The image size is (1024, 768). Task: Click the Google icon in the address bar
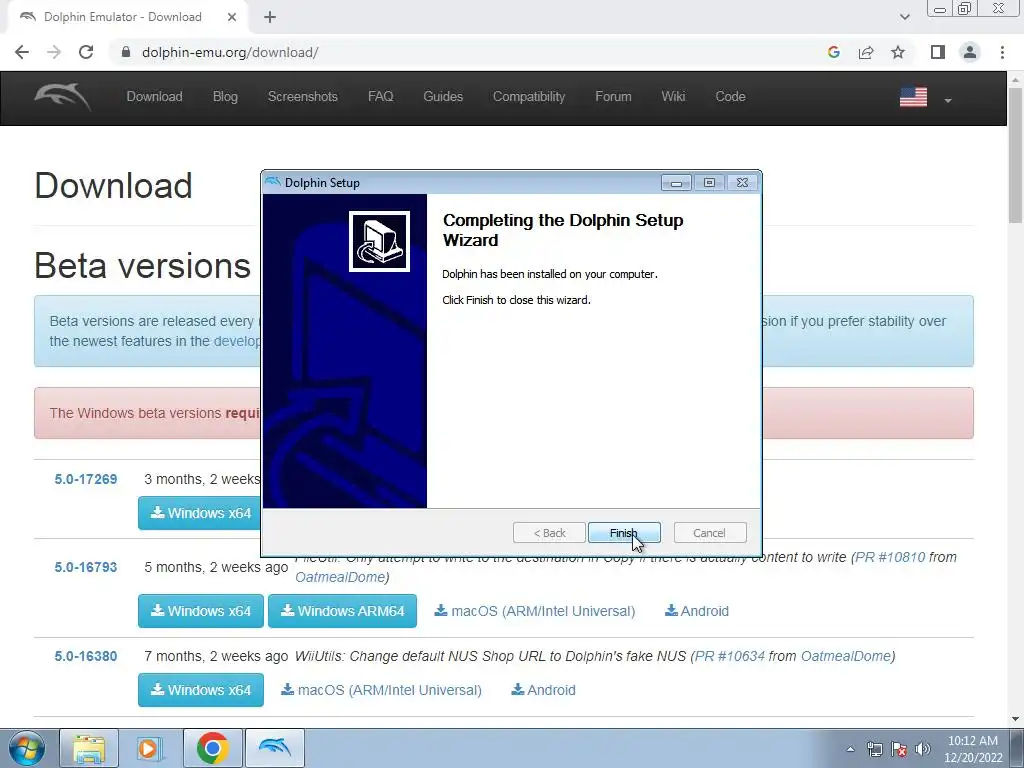tap(833, 52)
